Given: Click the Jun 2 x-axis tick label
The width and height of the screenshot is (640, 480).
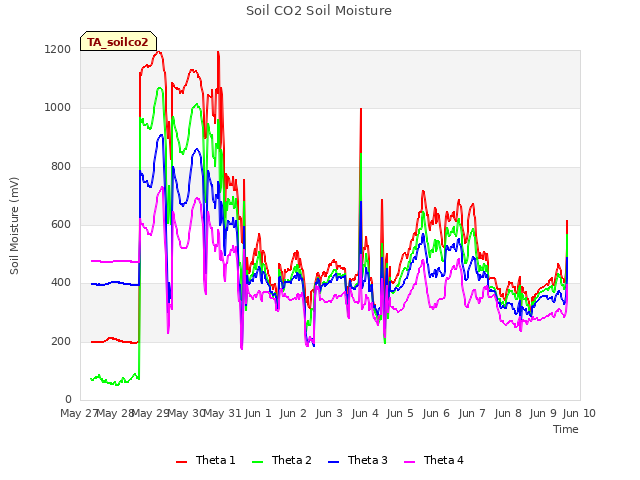Looking at the screenshot, I should point(293,413).
